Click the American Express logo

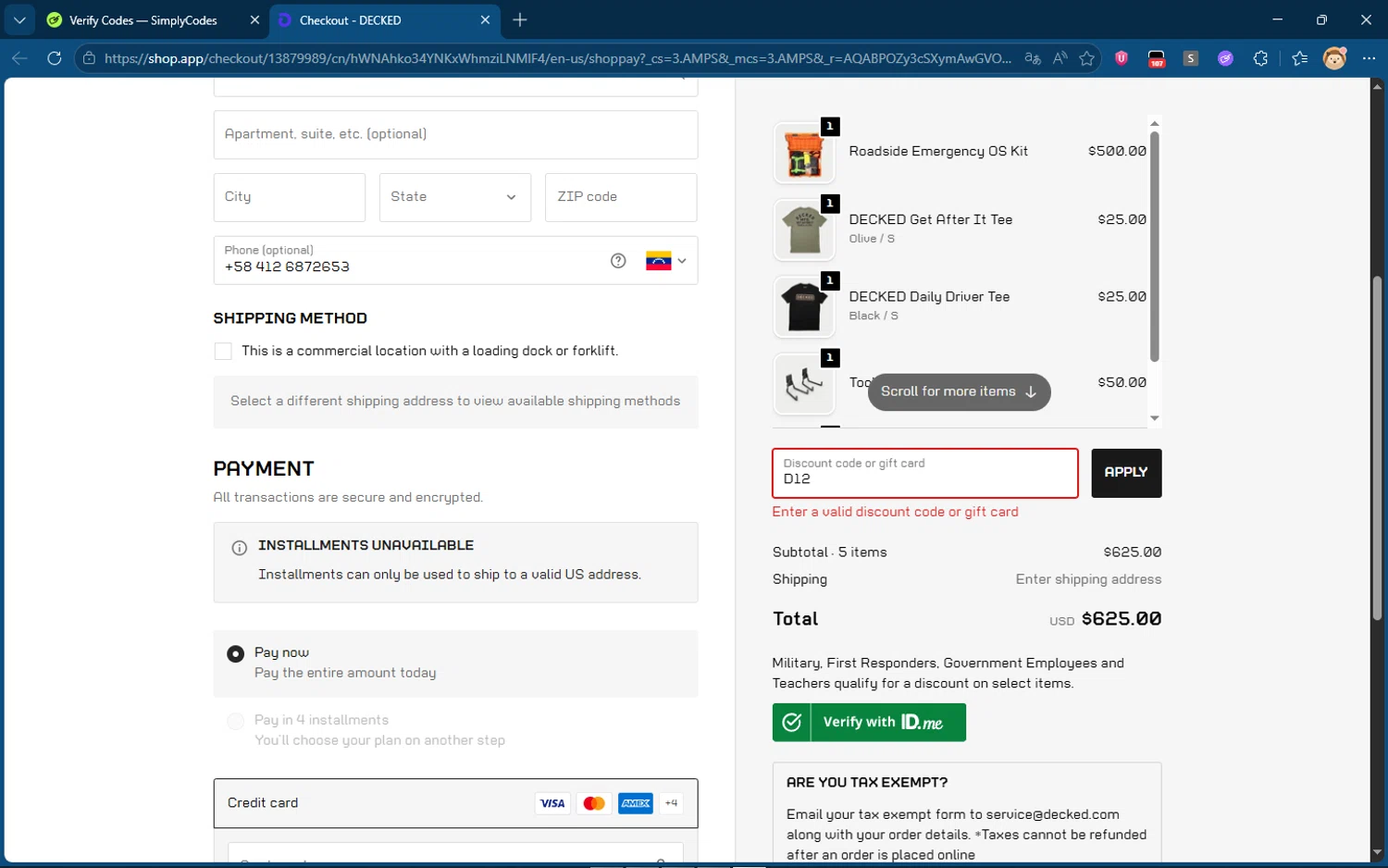tap(636, 803)
